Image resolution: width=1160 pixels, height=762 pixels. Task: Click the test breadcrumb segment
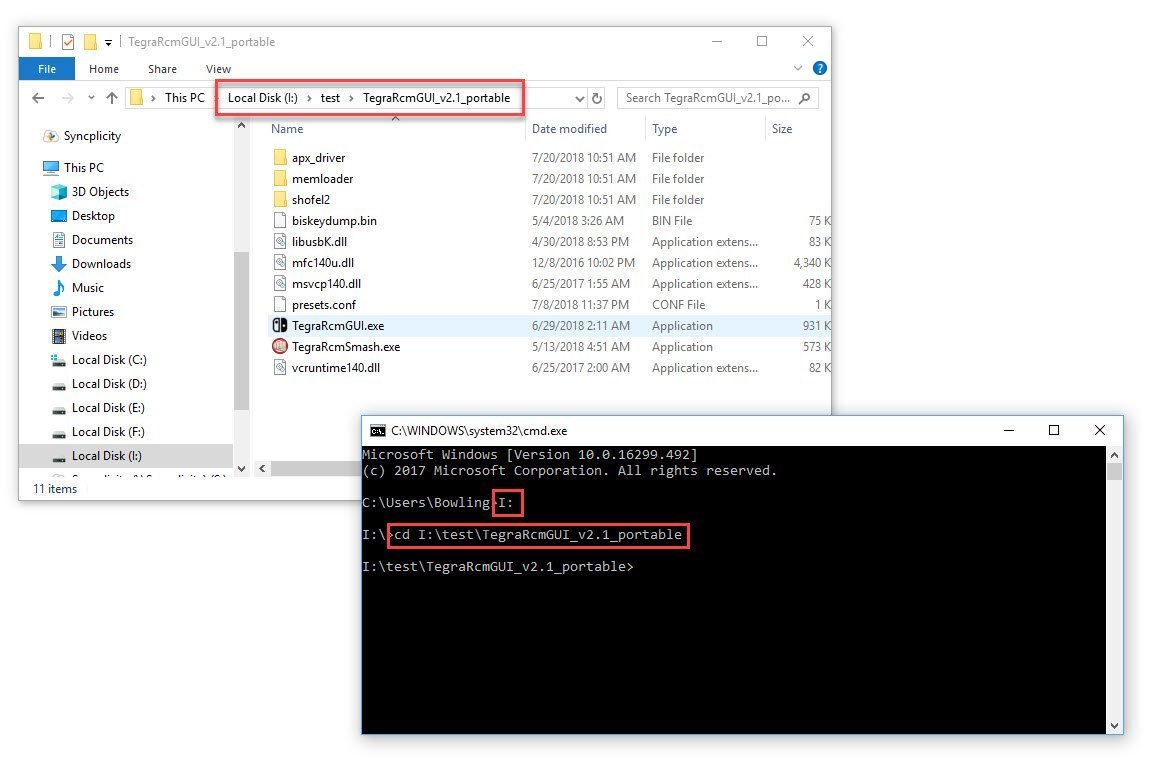coord(330,98)
